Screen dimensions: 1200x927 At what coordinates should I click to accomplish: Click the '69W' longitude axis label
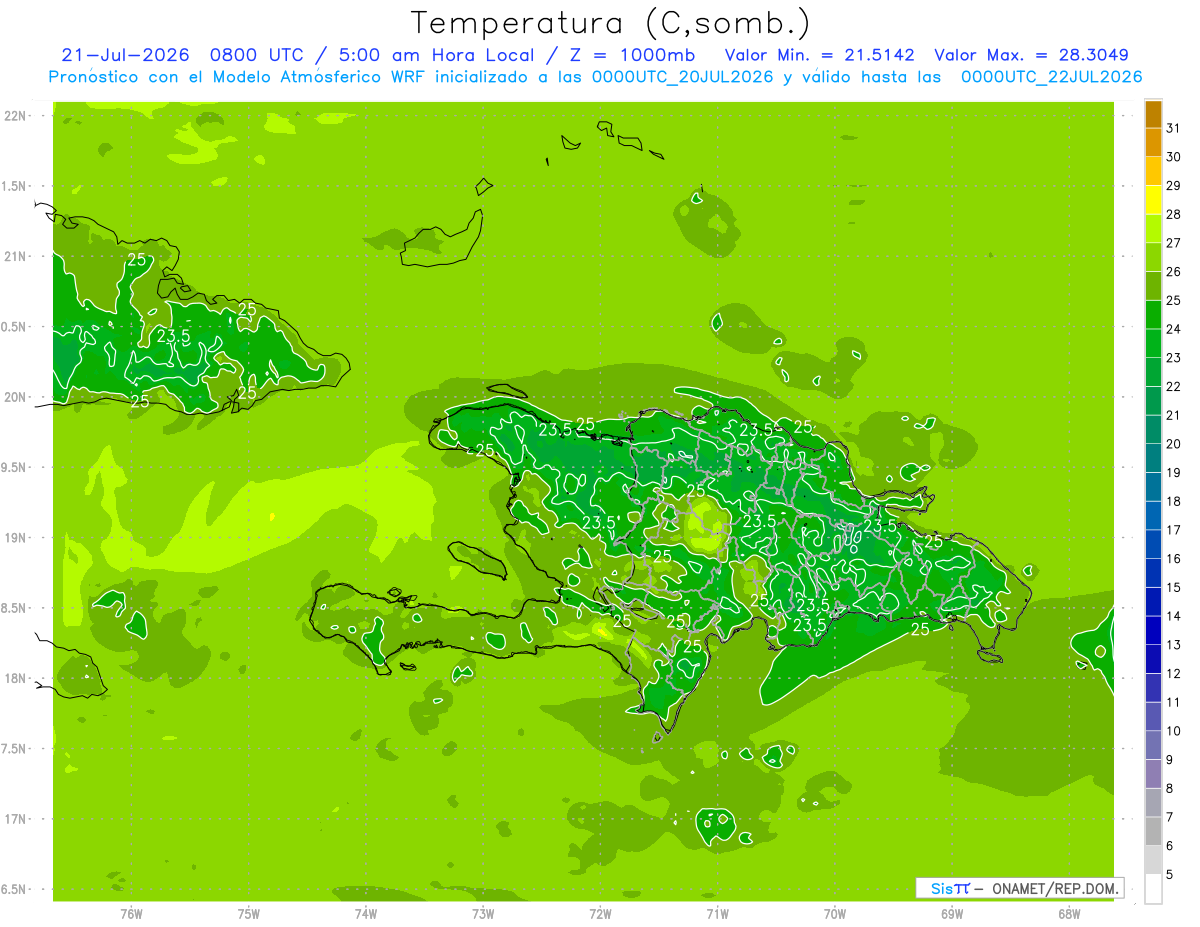pyautogui.click(x=952, y=913)
